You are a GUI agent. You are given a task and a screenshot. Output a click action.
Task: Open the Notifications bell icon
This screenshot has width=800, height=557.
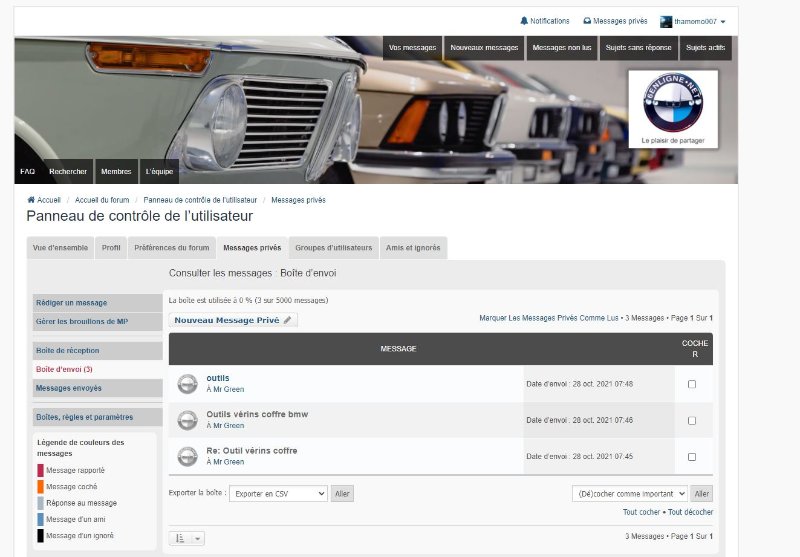click(x=523, y=21)
